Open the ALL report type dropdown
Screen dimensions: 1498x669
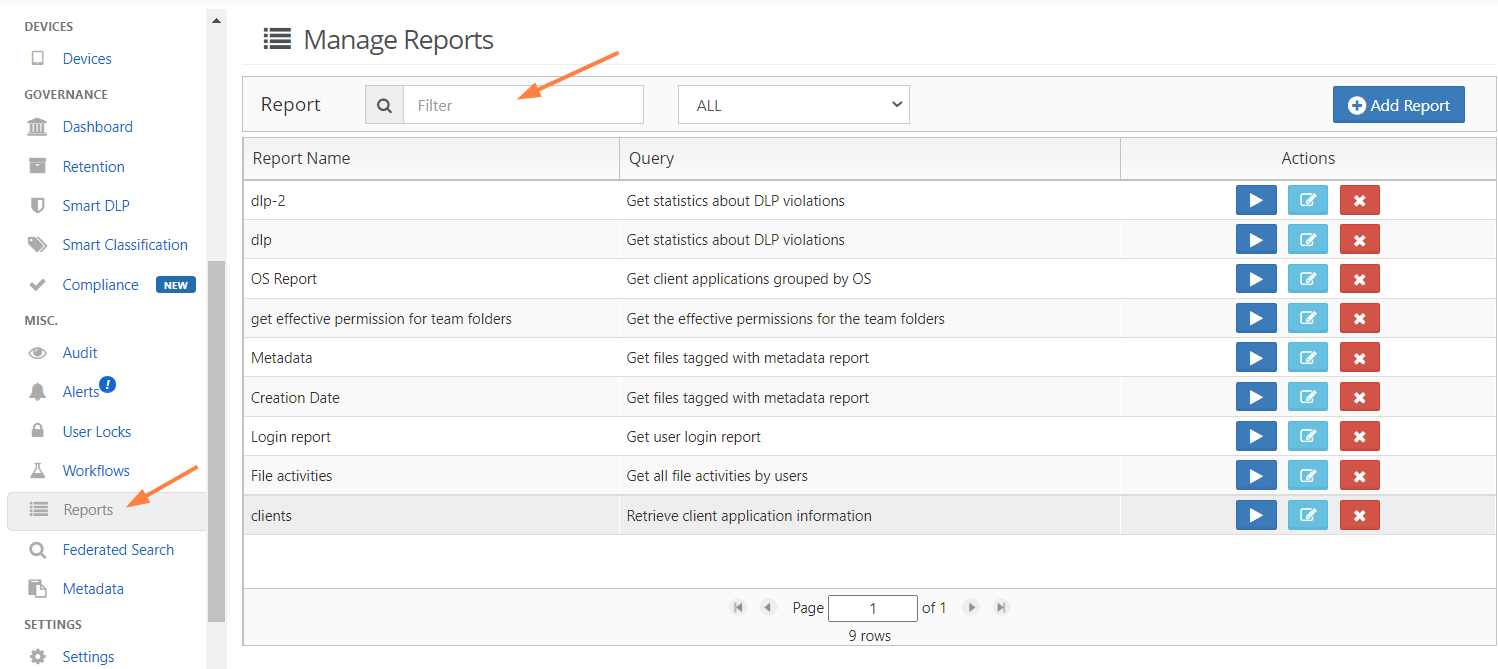(793, 105)
